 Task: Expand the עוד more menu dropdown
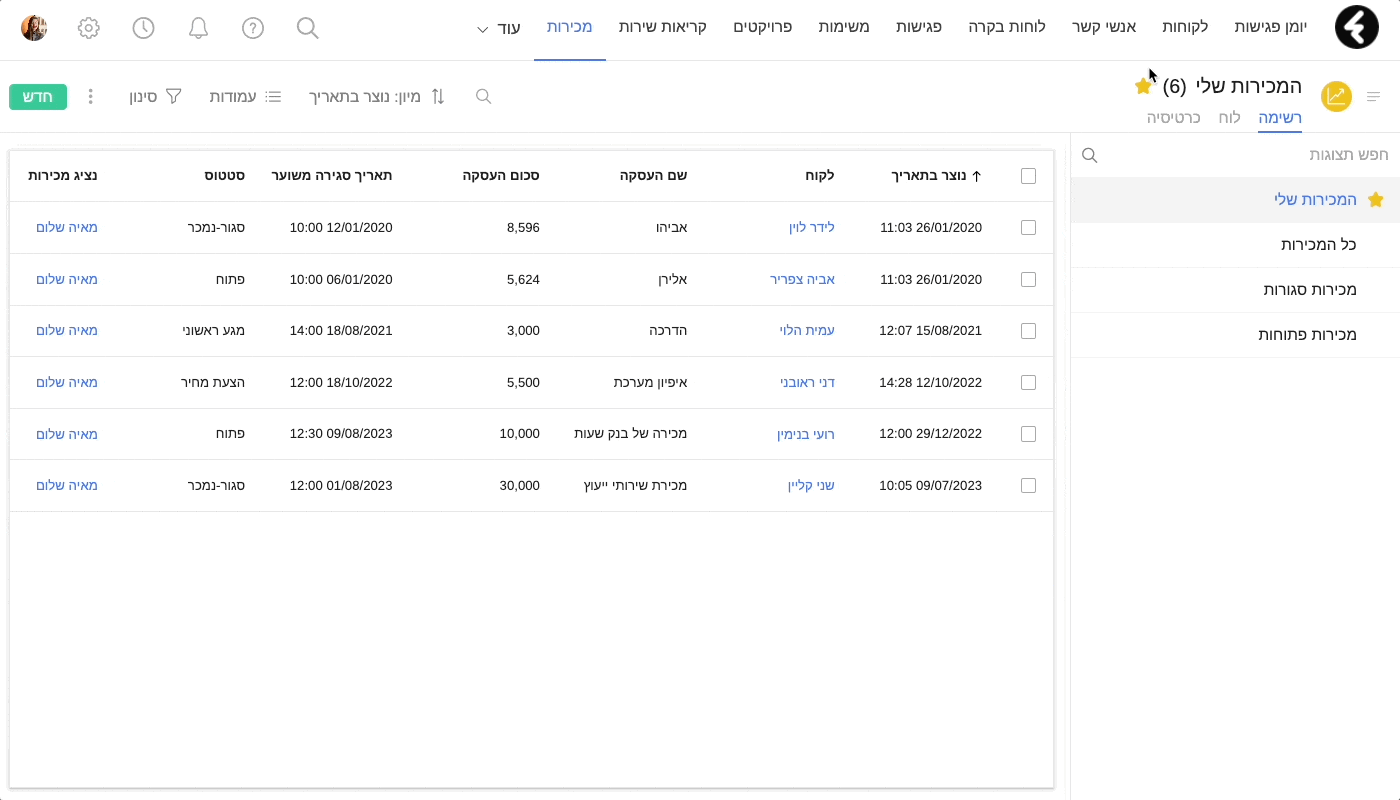pos(498,28)
